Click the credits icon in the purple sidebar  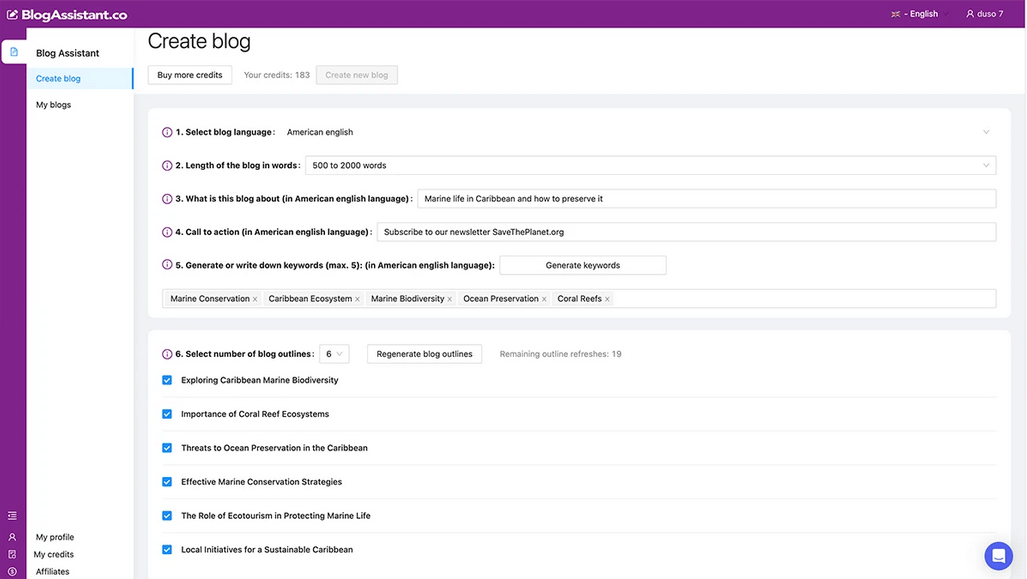click(12, 554)
